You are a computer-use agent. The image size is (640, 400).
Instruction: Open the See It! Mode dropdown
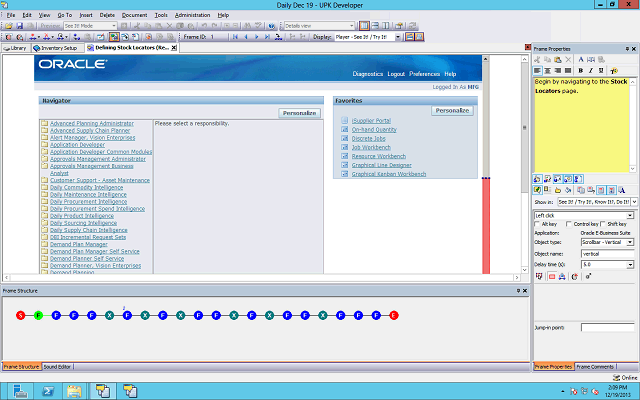click(114, 26)
